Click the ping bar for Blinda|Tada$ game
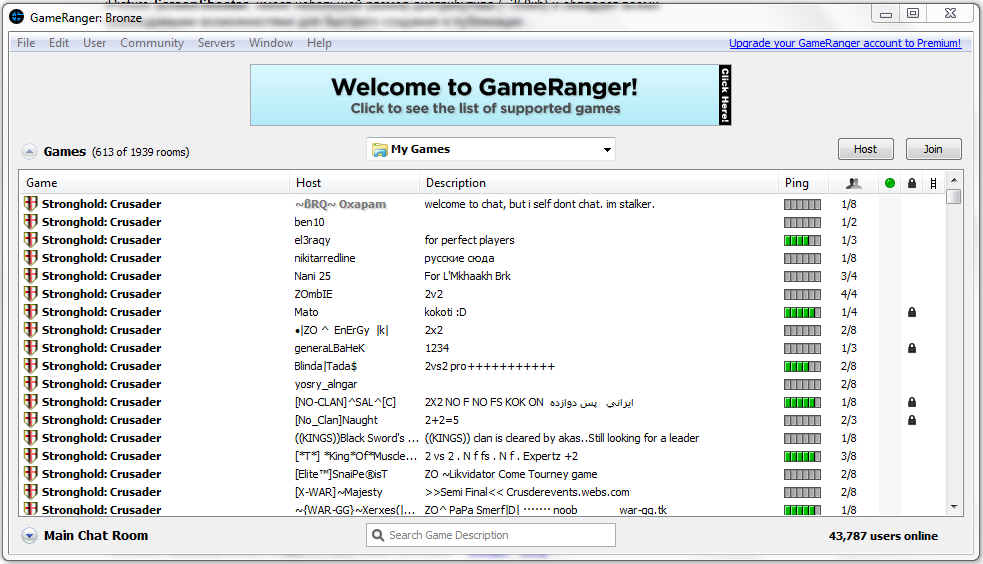Viewport: 983px width, 564px height. [802, 366]
